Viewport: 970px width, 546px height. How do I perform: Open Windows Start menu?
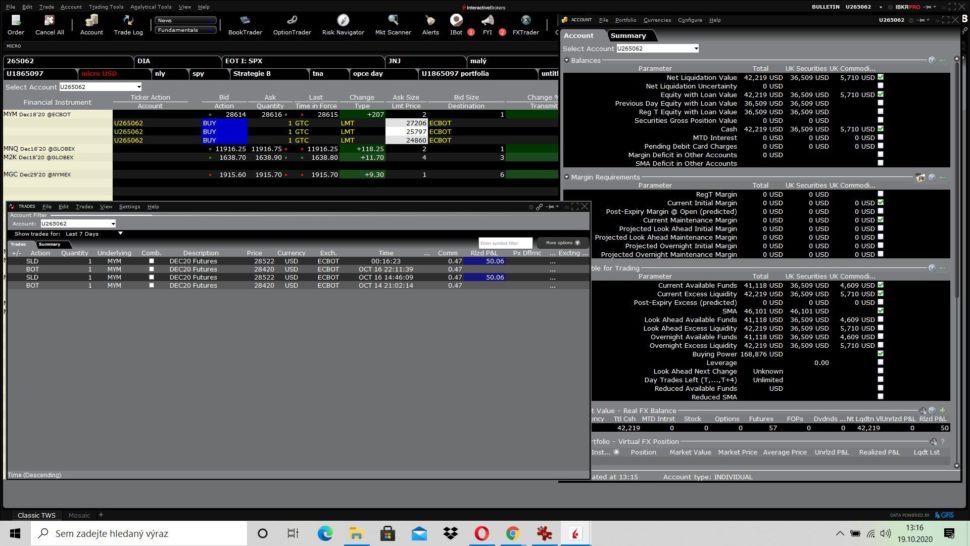[x=15, y=533]
